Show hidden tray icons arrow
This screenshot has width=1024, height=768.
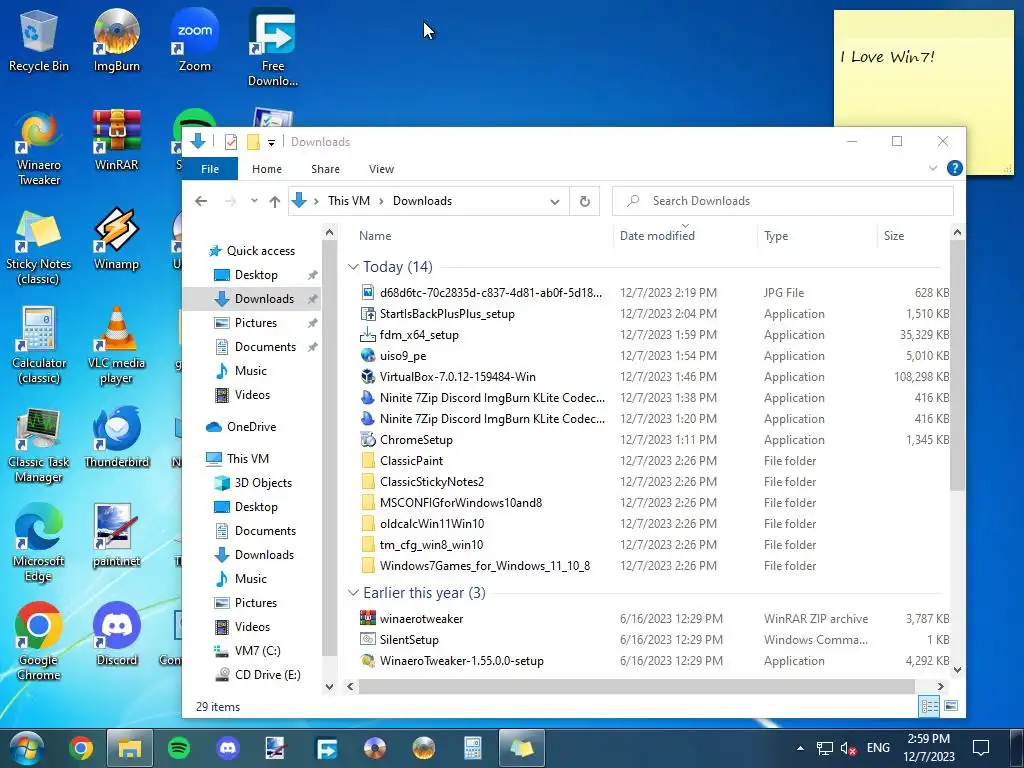click(x=800, y=748)
